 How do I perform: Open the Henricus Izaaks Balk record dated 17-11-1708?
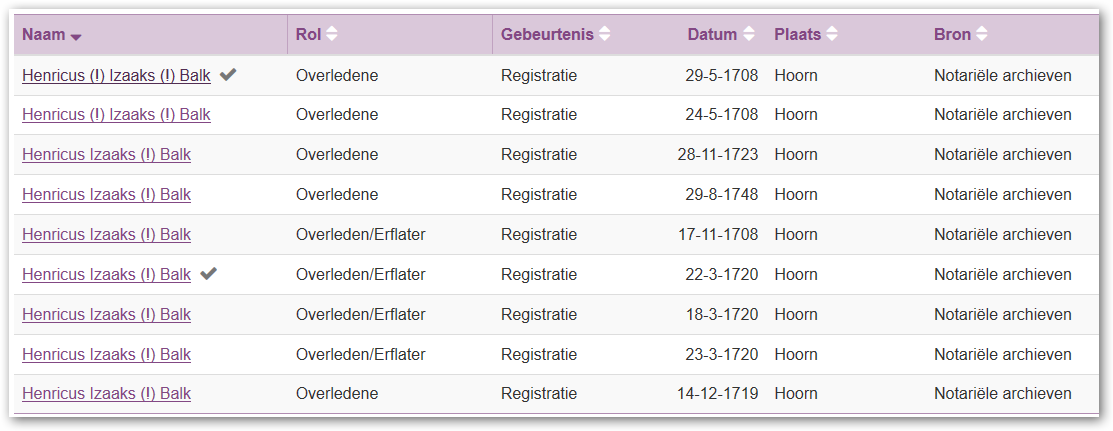tap(106, 234)
